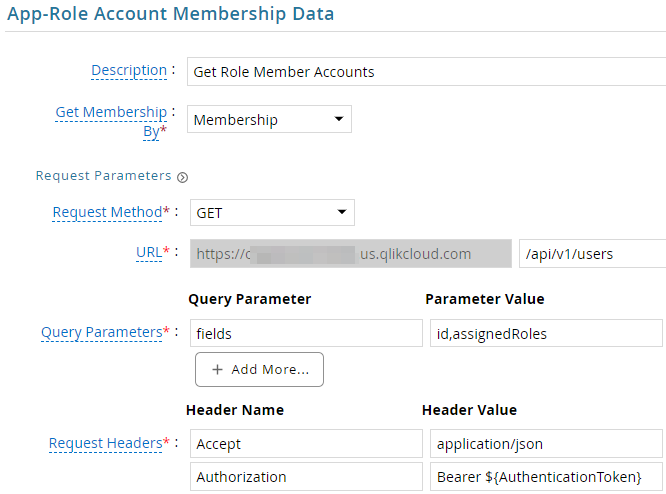The image size is (666, 494).
Task: Open the Request Method GET dropdown
Action: tap(272, 212)
